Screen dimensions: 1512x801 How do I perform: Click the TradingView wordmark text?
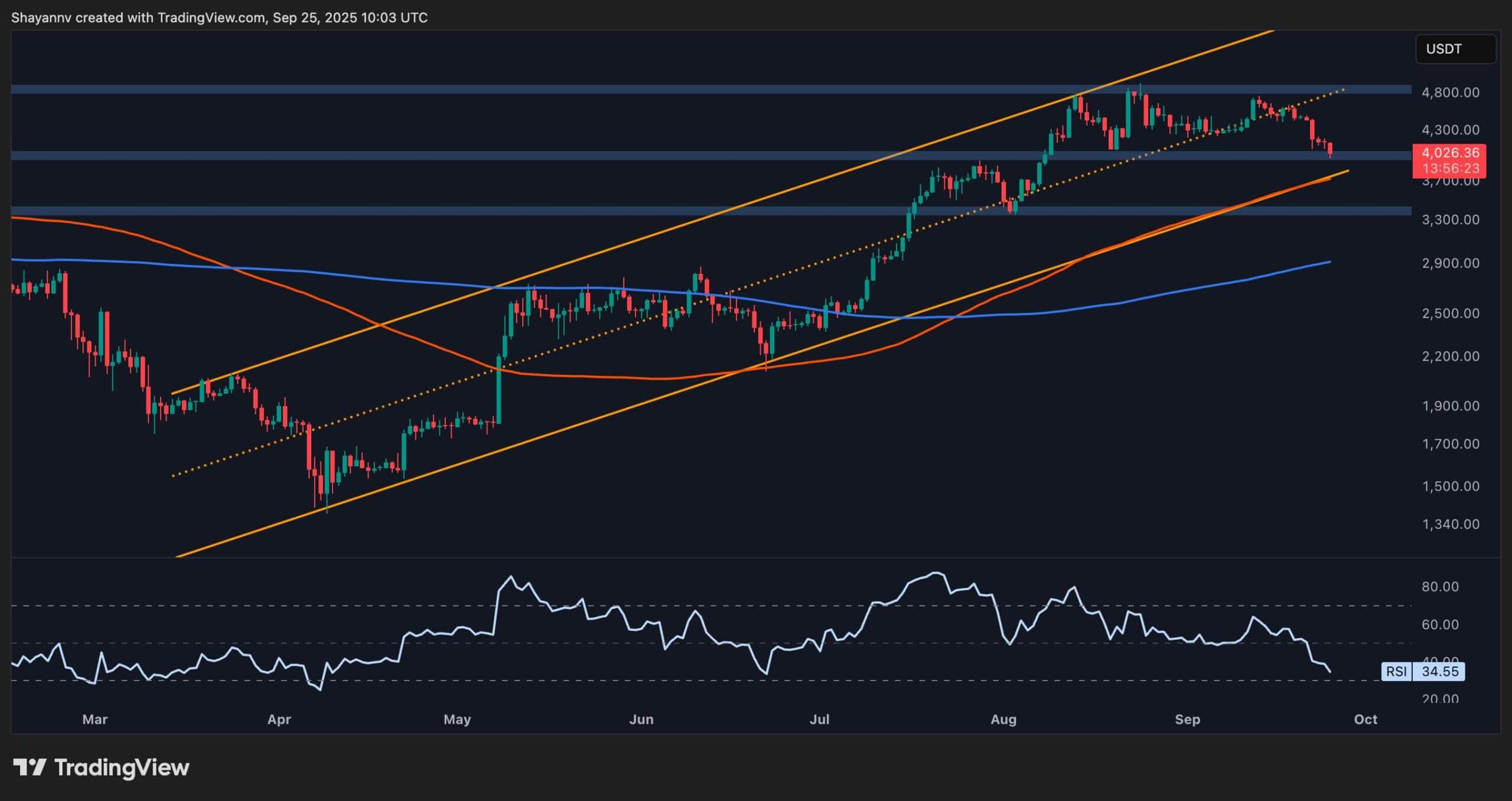point(122,767)
